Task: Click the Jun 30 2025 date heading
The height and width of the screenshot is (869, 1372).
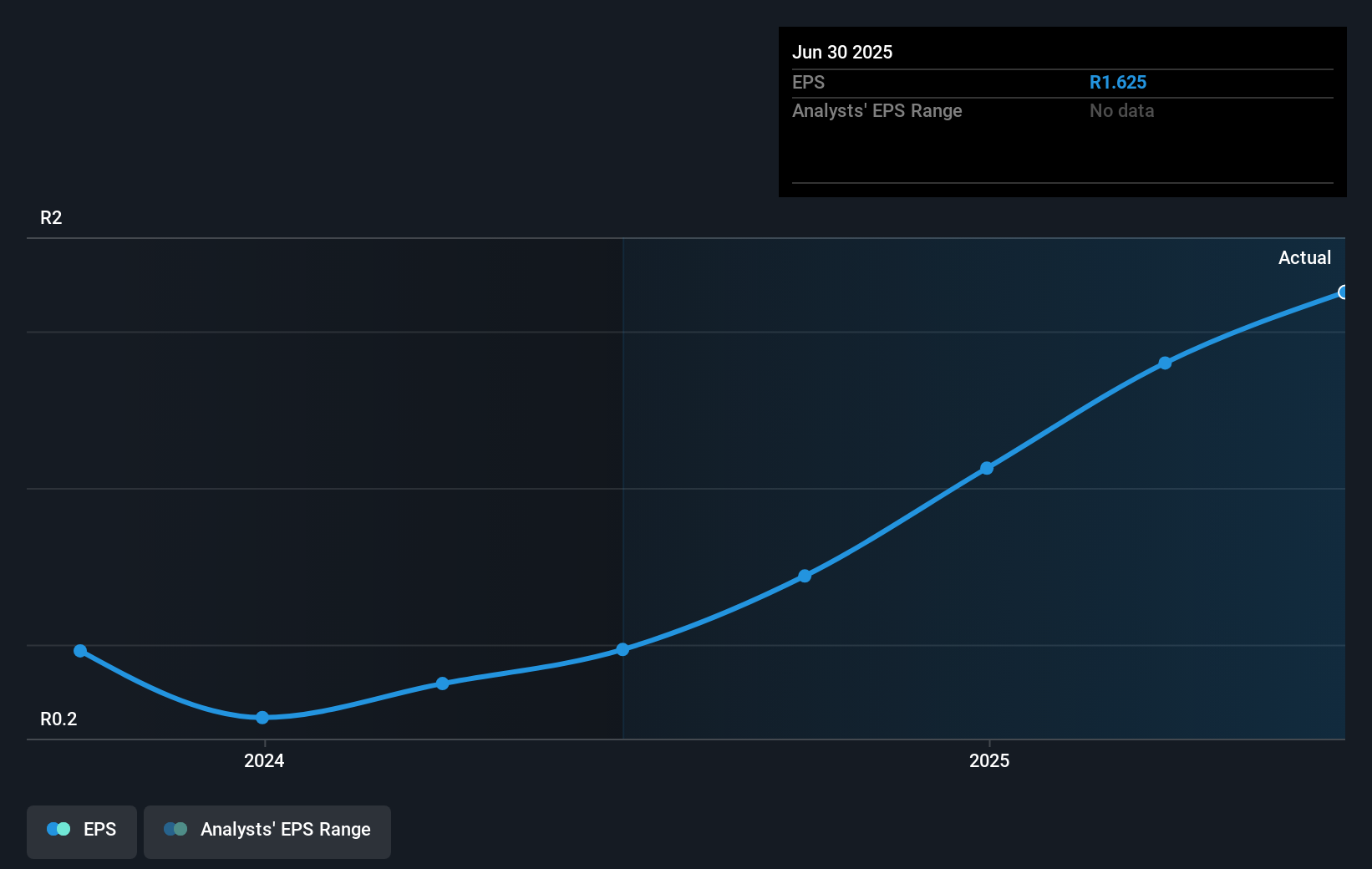Action: pos(844,52)
